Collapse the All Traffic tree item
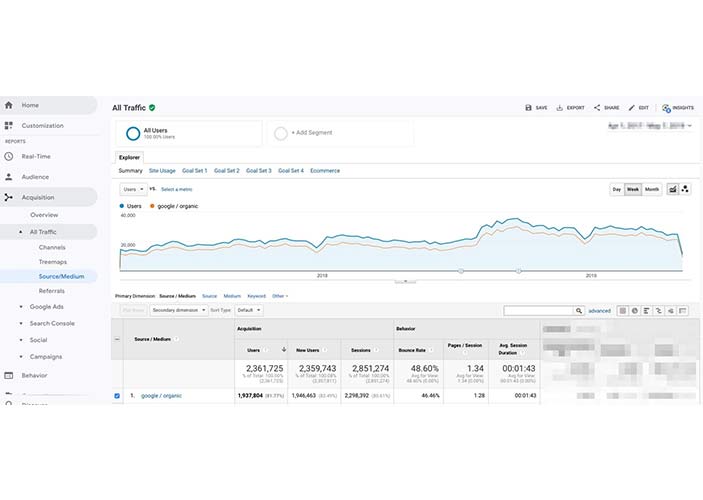 [x=21, y=232]
